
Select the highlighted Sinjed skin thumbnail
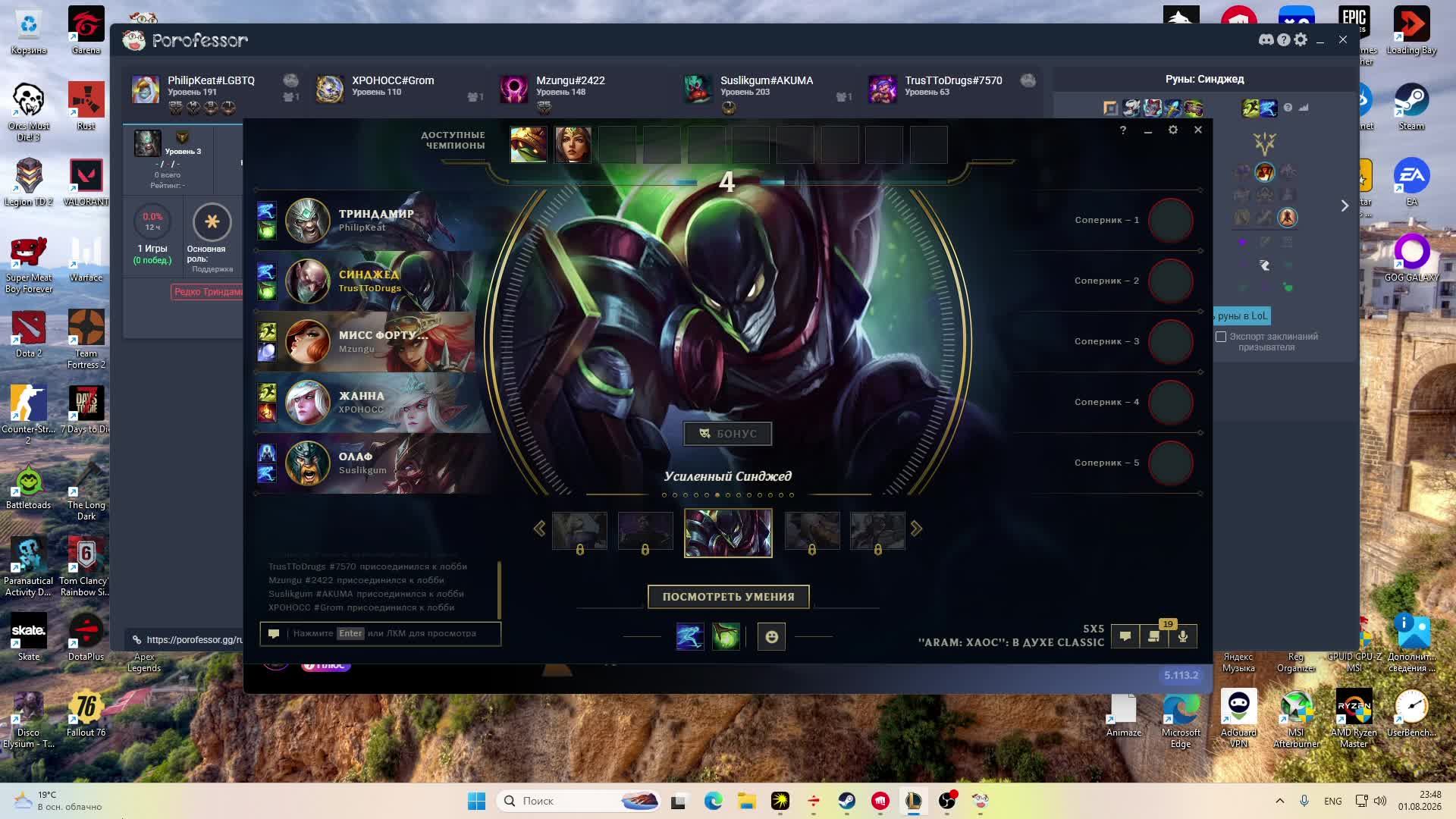tap(728, 533)
